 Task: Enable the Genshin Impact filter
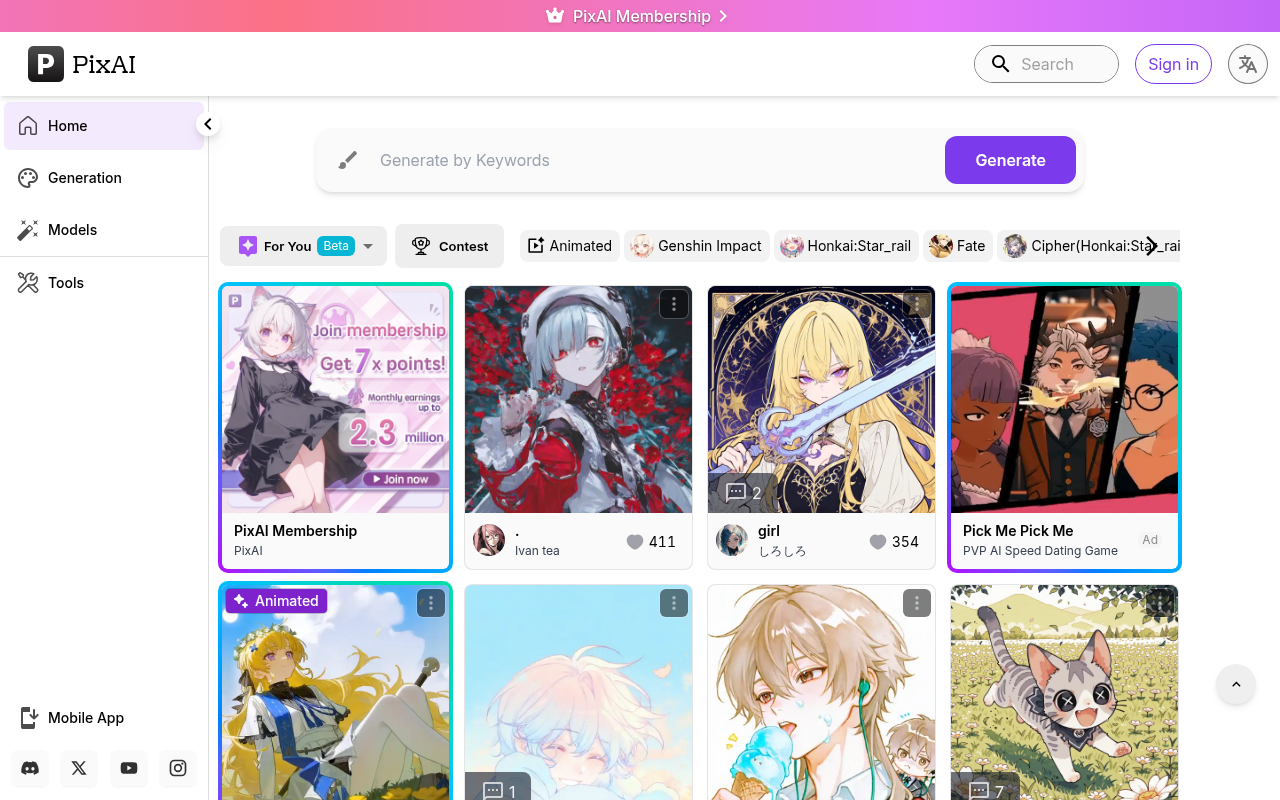[696, 245]
